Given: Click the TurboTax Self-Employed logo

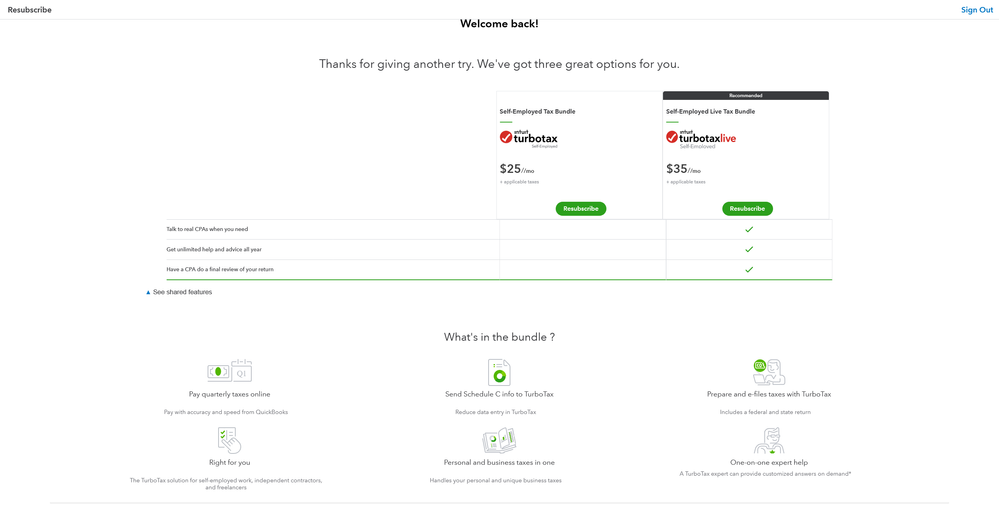Looking at the screenshot, I should pyautogui.click(x=529, y=138).
